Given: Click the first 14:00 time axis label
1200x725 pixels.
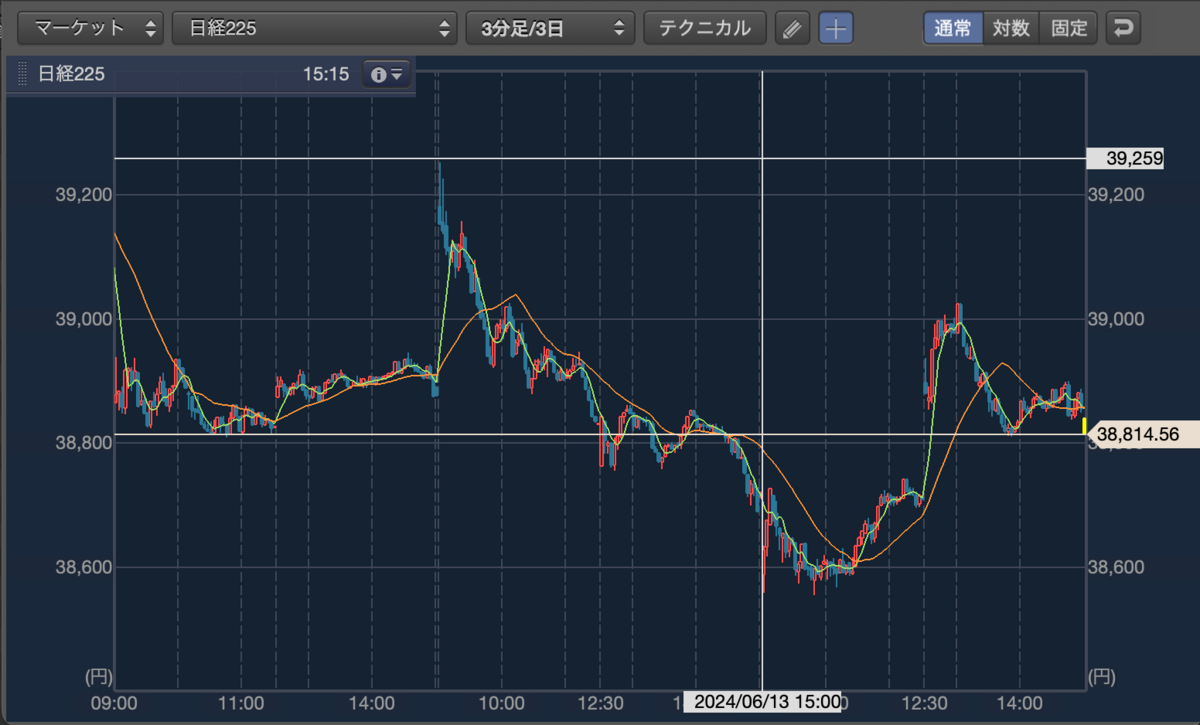Looking at the screenshot, I should click(x=372, y=702).
